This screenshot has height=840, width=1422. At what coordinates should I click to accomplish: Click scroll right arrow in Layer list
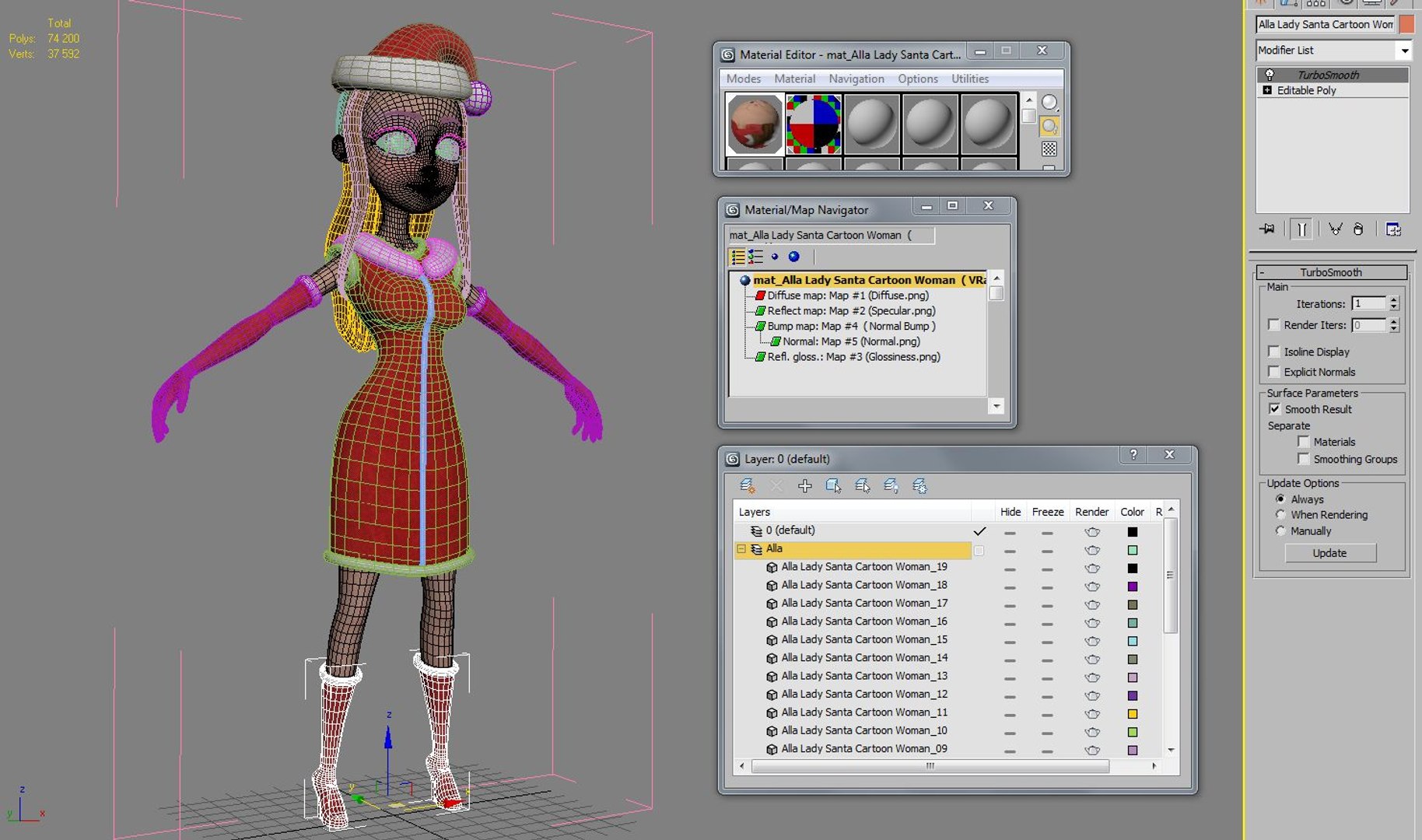point(1154,766)
